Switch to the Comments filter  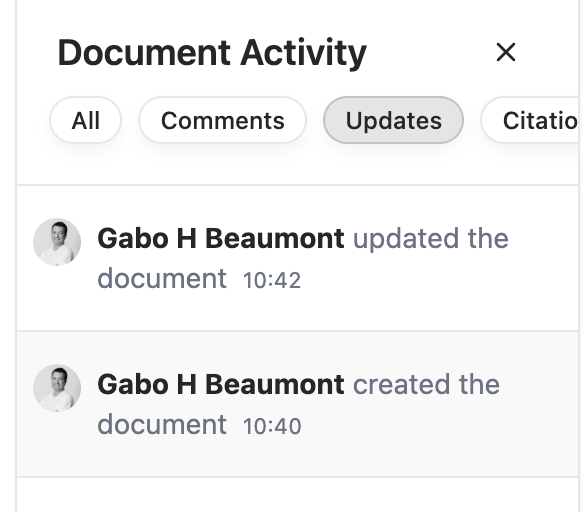pyautogui.click(x=222, y=120)
